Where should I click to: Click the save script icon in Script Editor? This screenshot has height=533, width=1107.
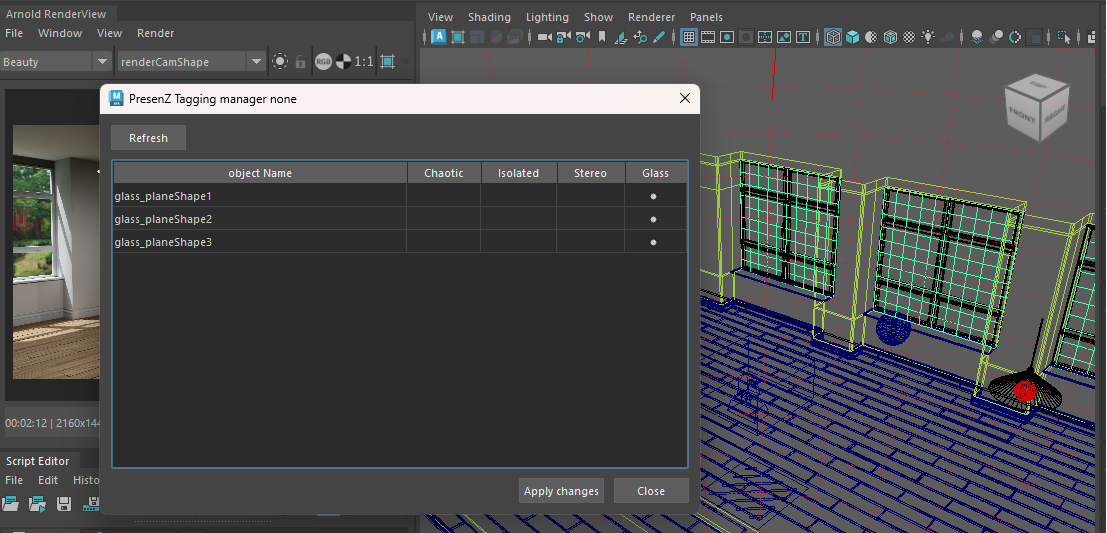[x=64, y=503]
